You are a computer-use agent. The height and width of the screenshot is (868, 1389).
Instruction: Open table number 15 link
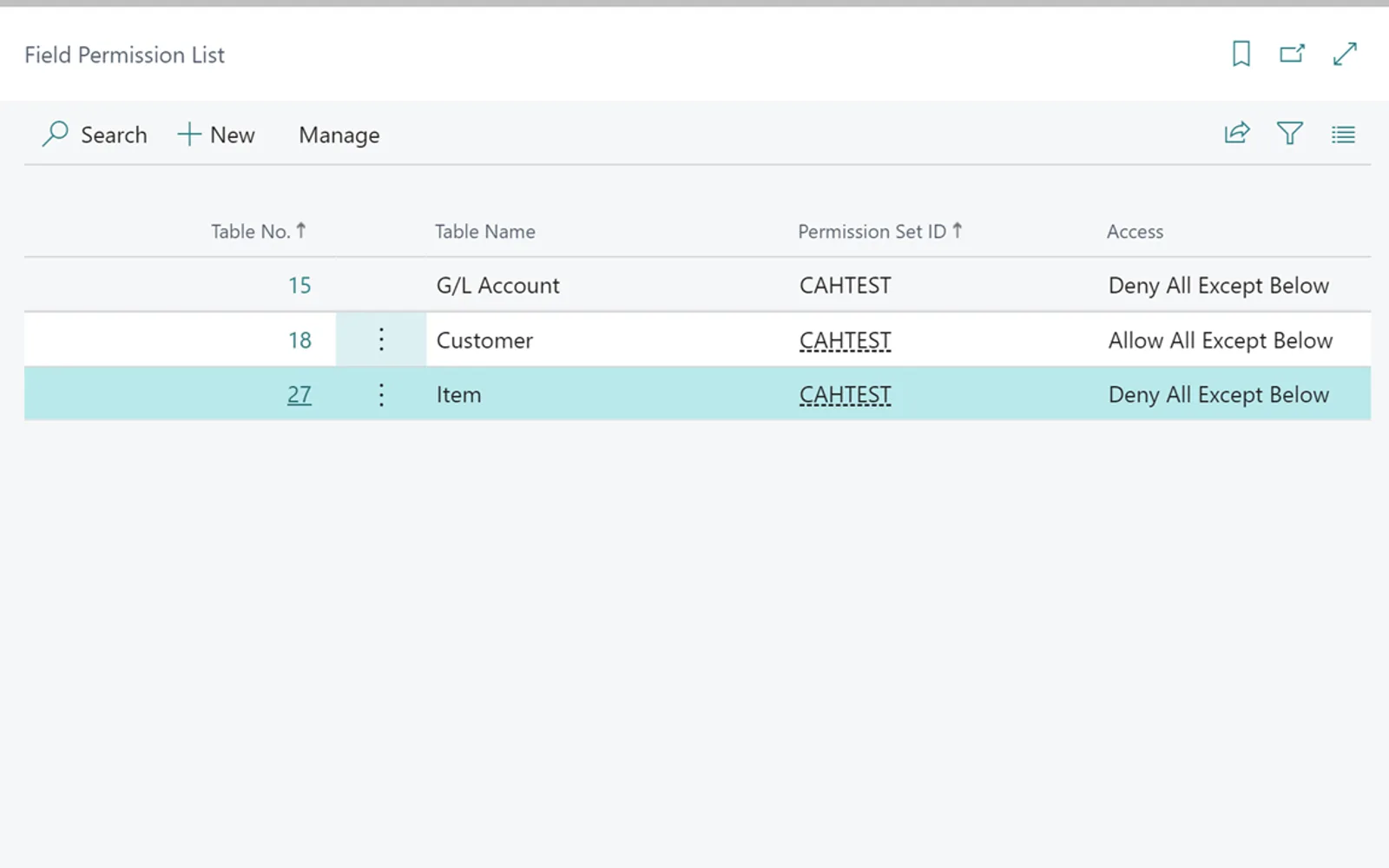300,286
